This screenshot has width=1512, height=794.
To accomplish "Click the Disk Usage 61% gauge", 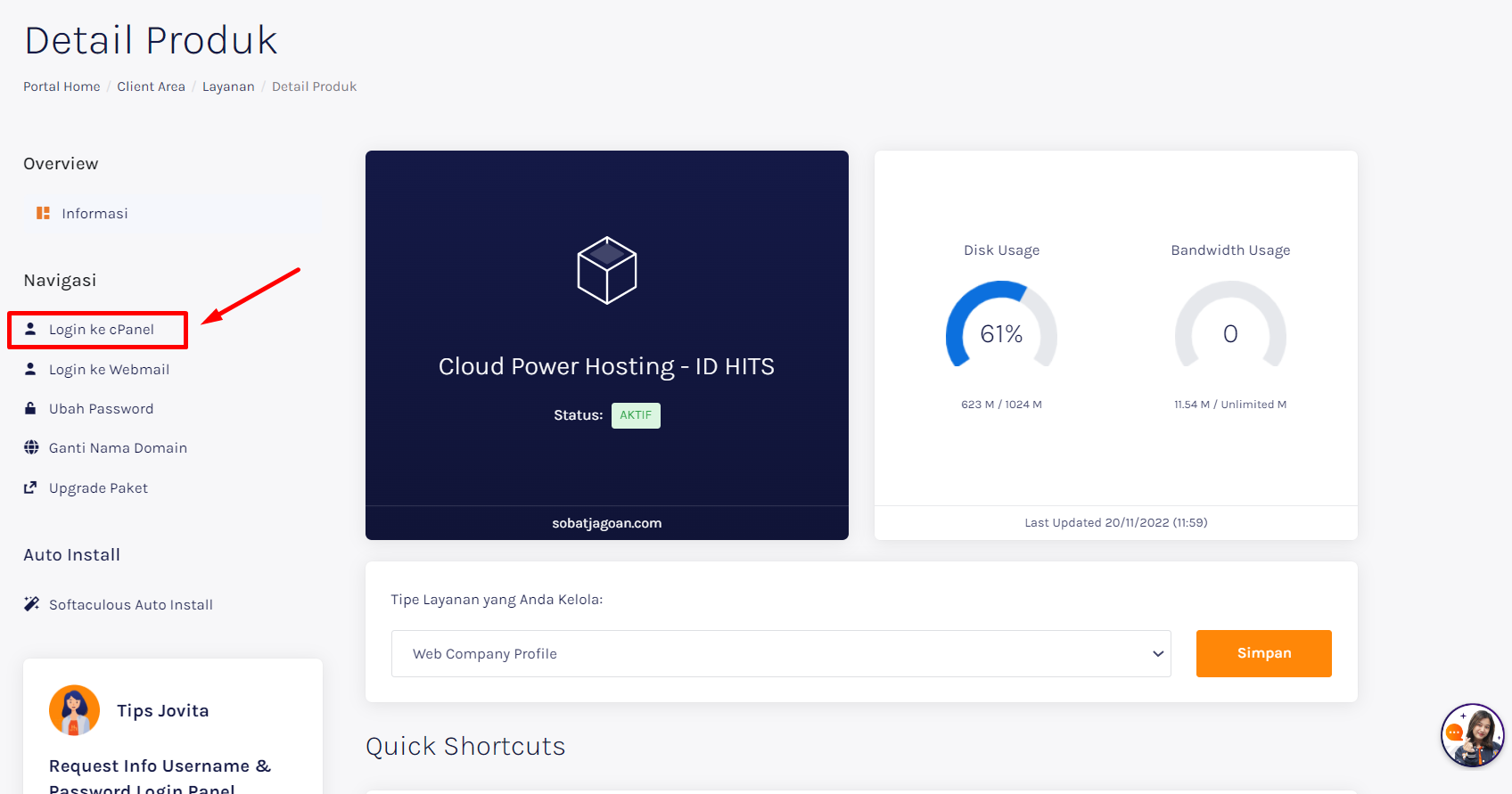I will click(x=1001, y=325).
